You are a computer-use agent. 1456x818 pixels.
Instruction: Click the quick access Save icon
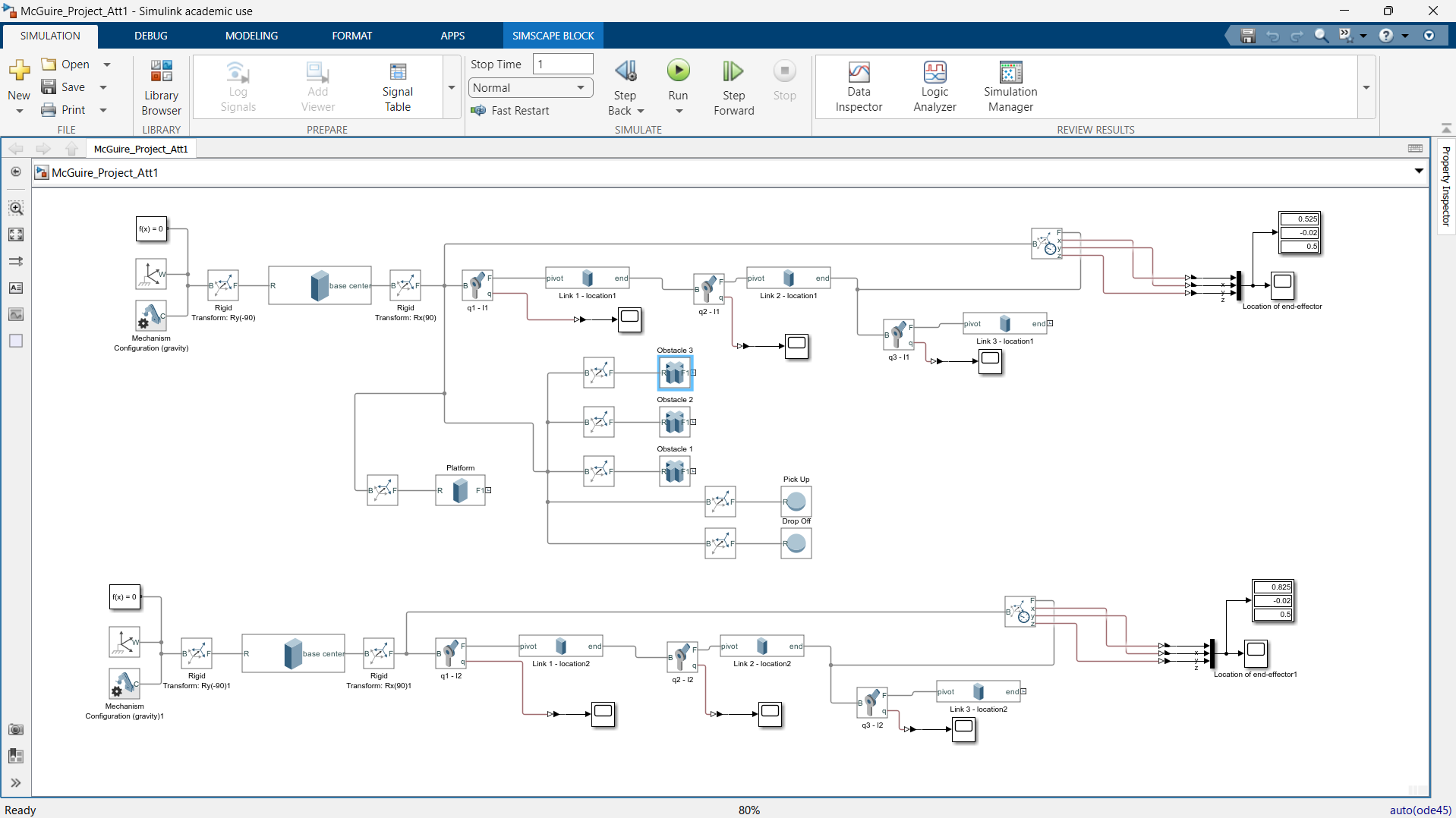pos(1247,36)
